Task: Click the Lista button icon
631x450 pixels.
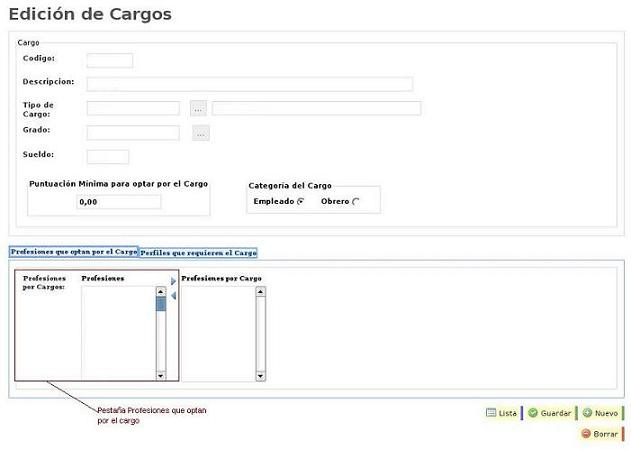Action: 491,413
